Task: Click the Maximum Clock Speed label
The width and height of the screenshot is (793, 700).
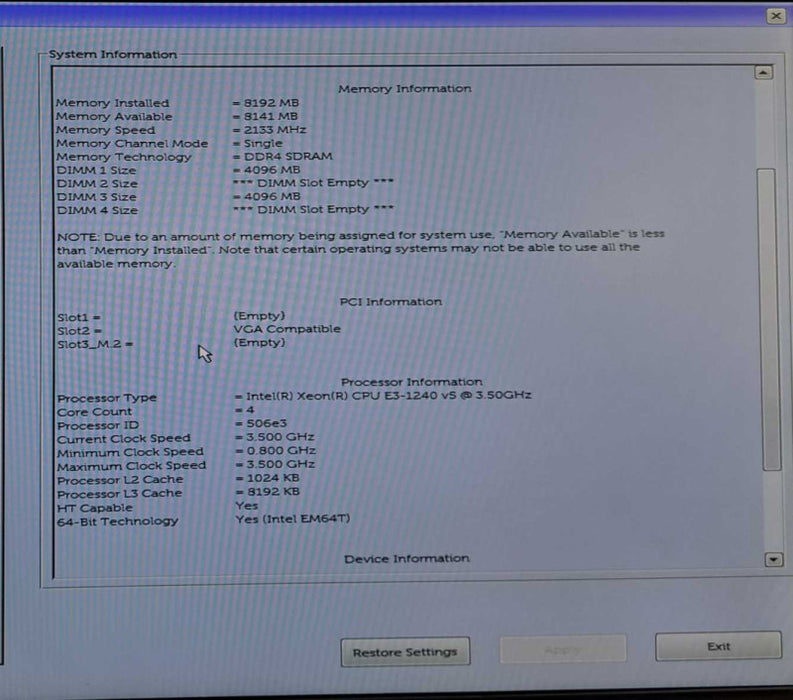Action: (x=131, y=466)
